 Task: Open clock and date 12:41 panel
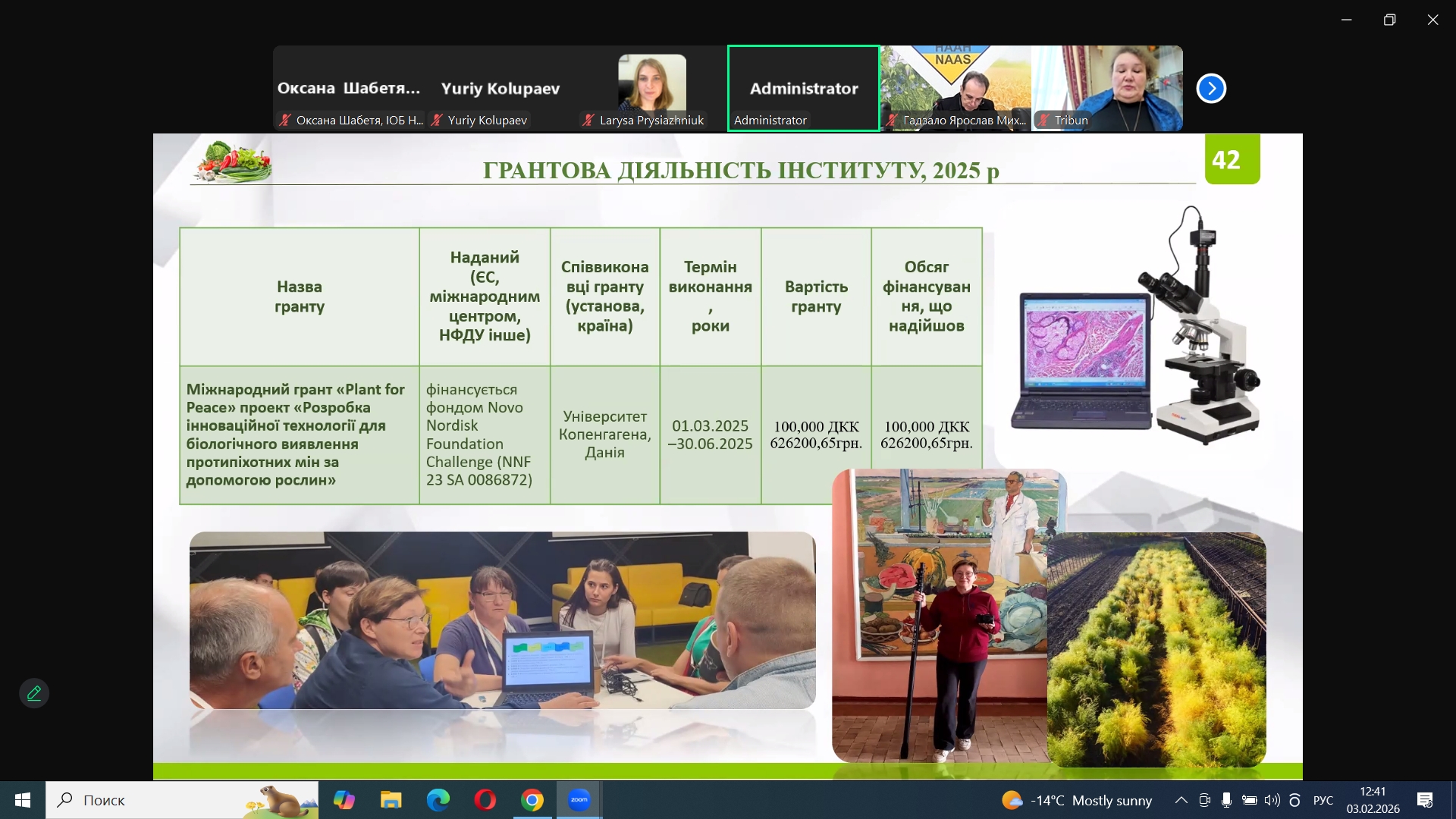(x=1373, y=800)
